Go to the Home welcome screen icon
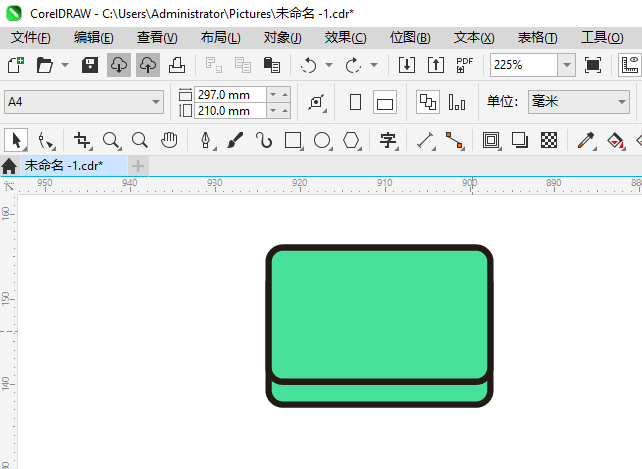This screenshot has width=642, height=469. 9,166
